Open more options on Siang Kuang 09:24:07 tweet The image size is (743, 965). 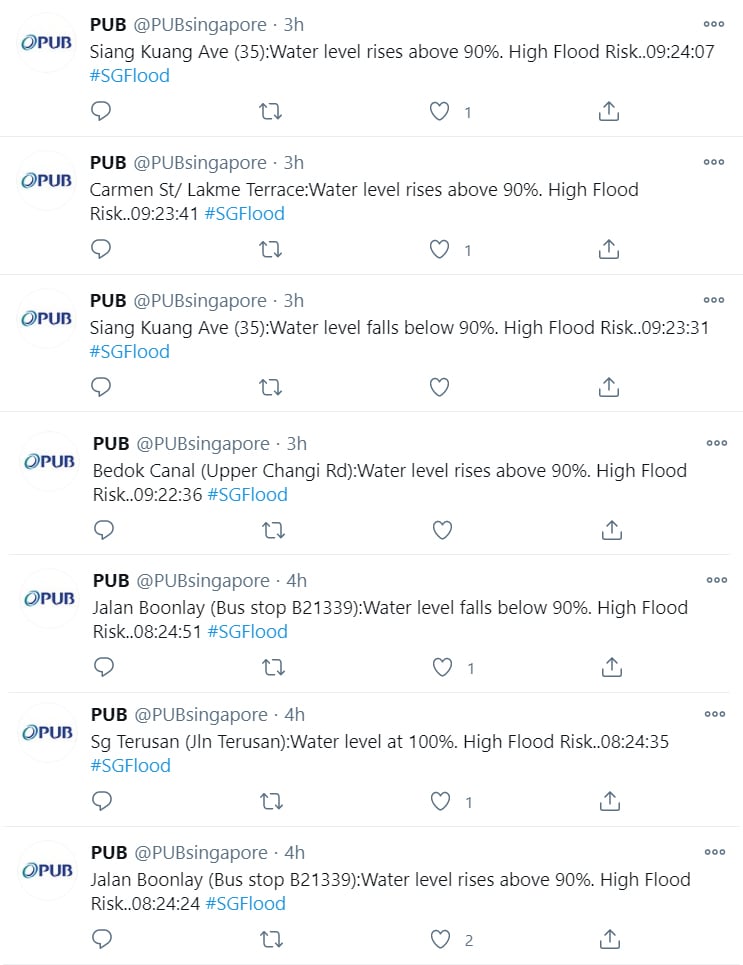click(713, 24)
